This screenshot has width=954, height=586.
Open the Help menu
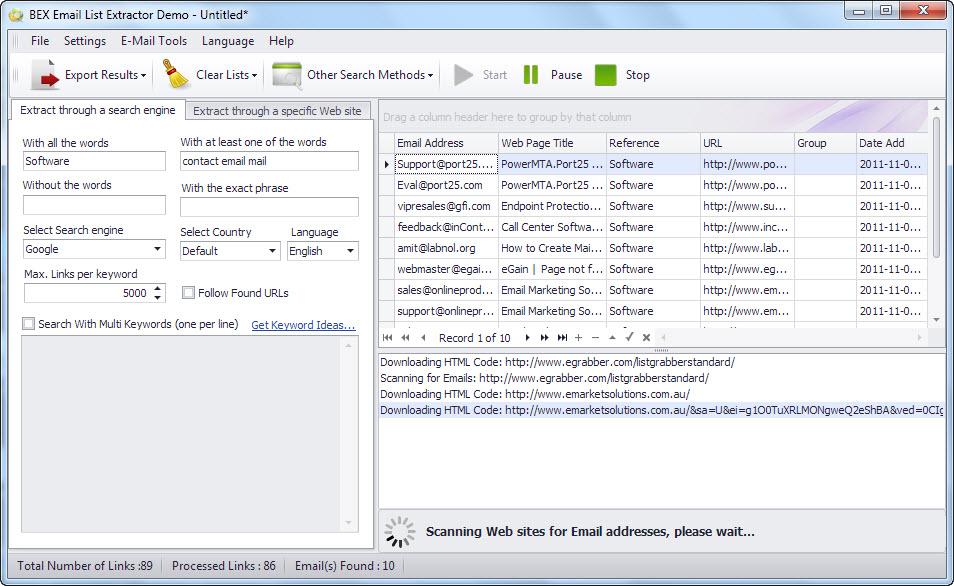pos(281,41)
